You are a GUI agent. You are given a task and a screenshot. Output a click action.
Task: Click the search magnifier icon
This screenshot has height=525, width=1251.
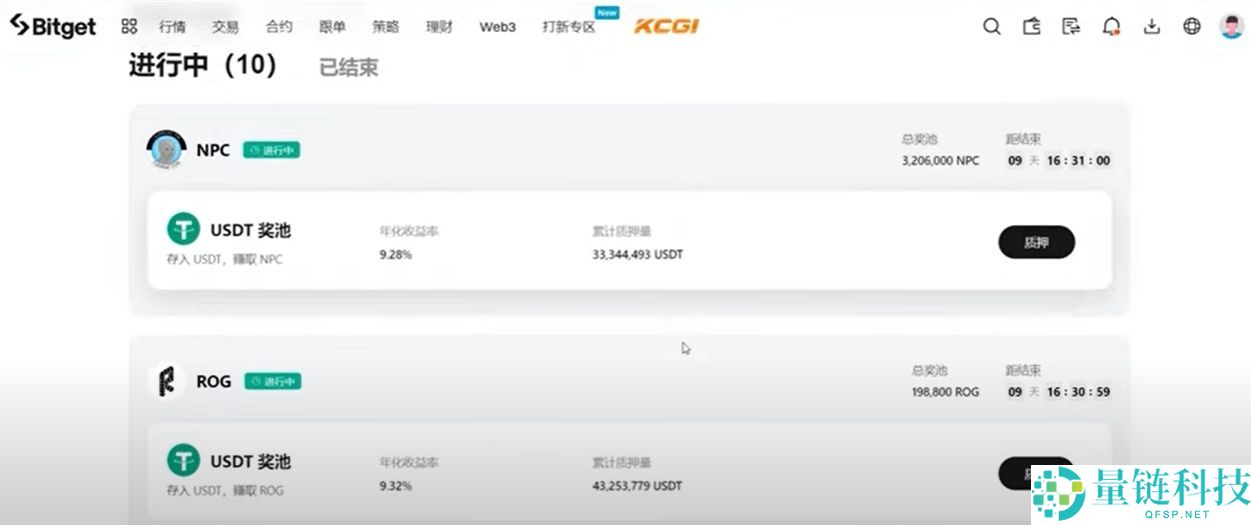tap(991, 27)
